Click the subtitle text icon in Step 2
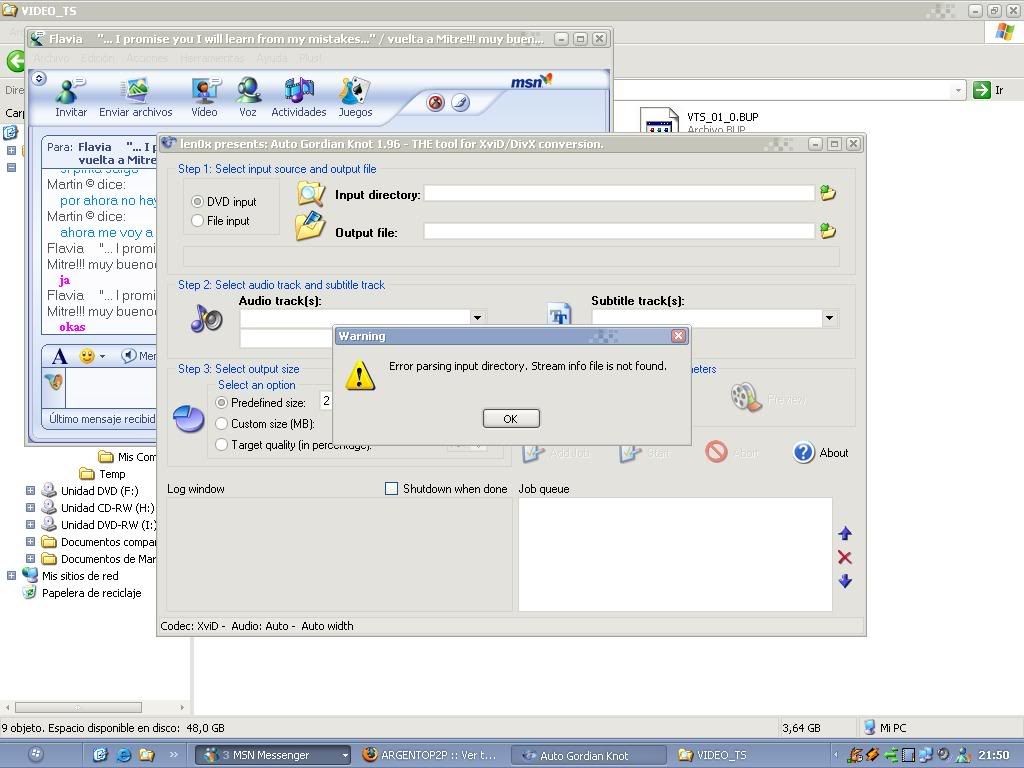 pyautogui.click(x=560, y=314)
